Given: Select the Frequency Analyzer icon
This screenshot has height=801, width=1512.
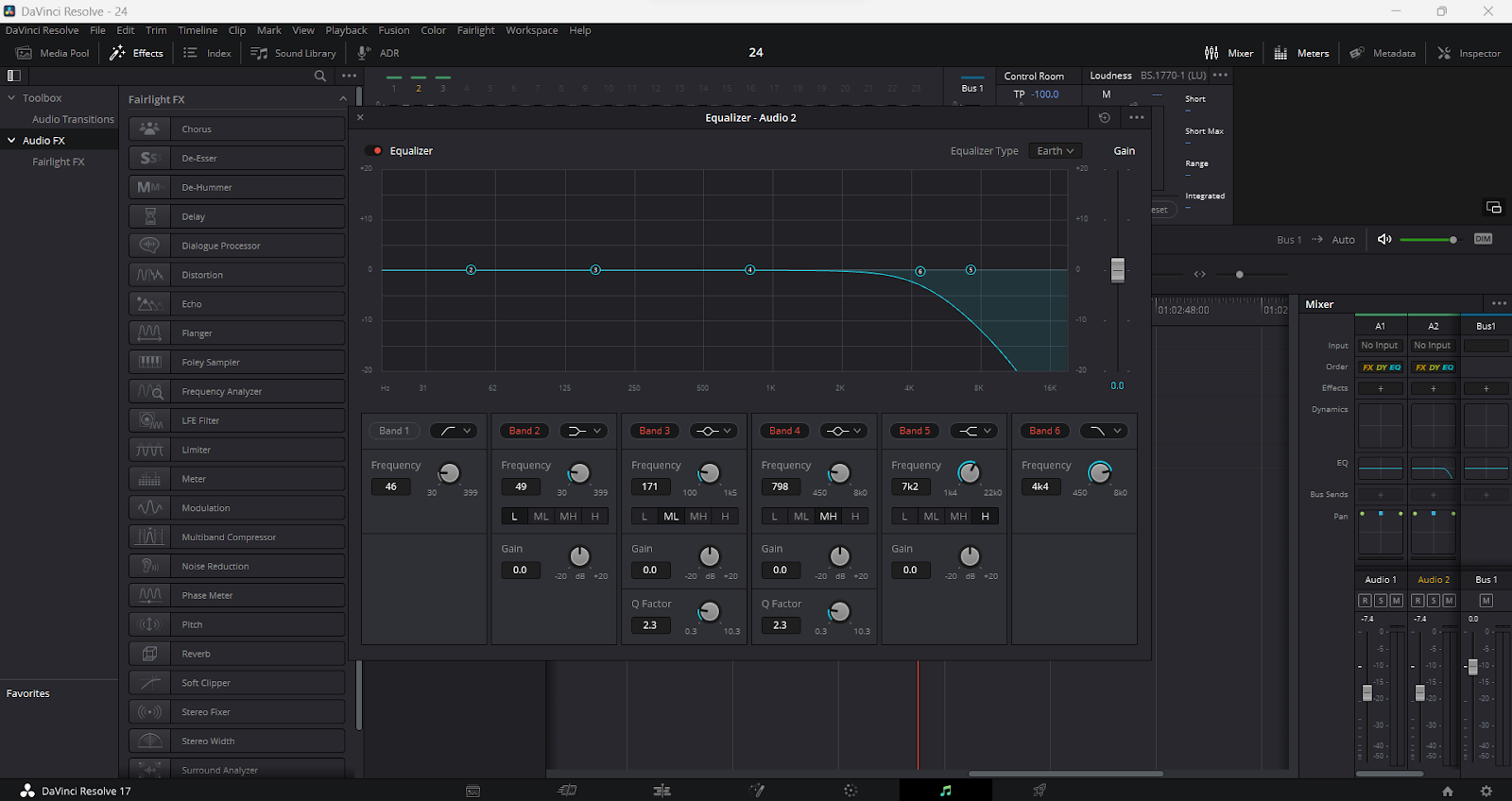Looking at the screenshot, I should [x=149, y=391].
